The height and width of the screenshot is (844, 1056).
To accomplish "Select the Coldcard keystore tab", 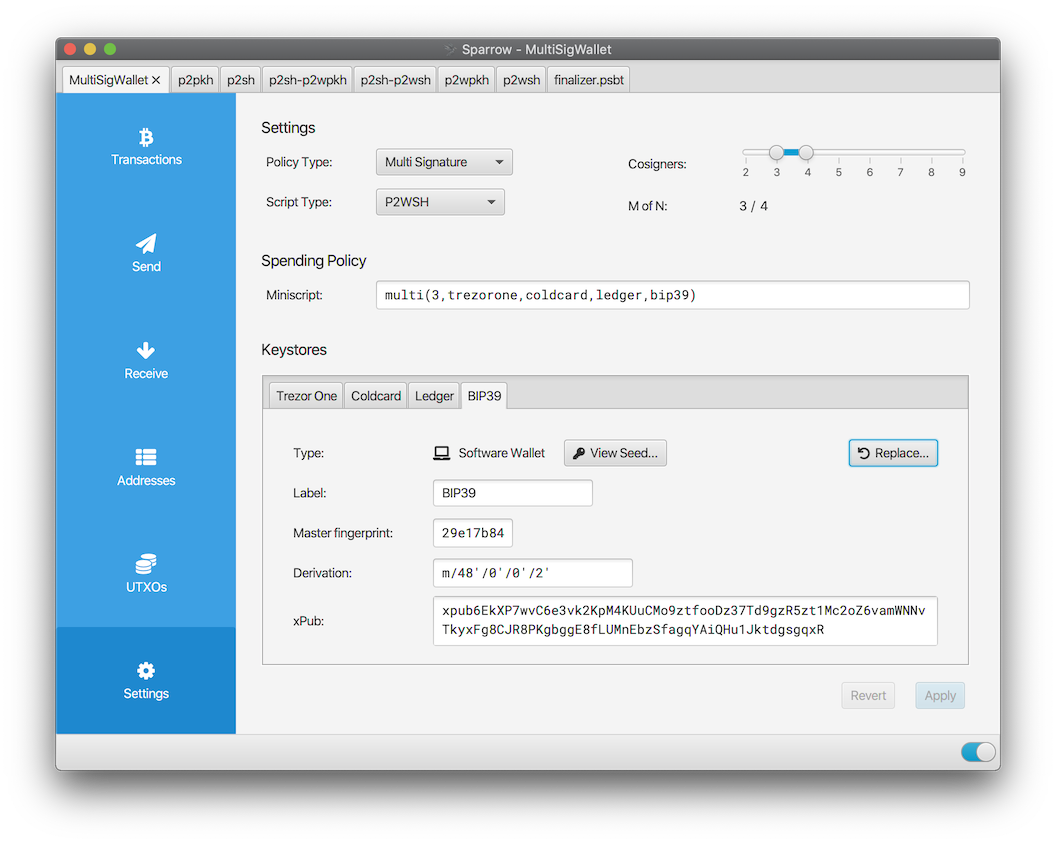I will pyautogui.click(x=376, y=396).
